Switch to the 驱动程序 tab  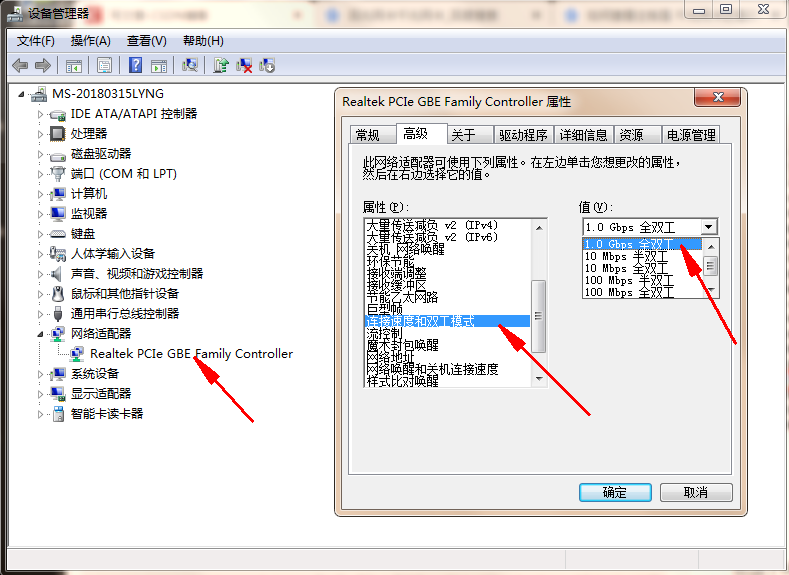523,135
